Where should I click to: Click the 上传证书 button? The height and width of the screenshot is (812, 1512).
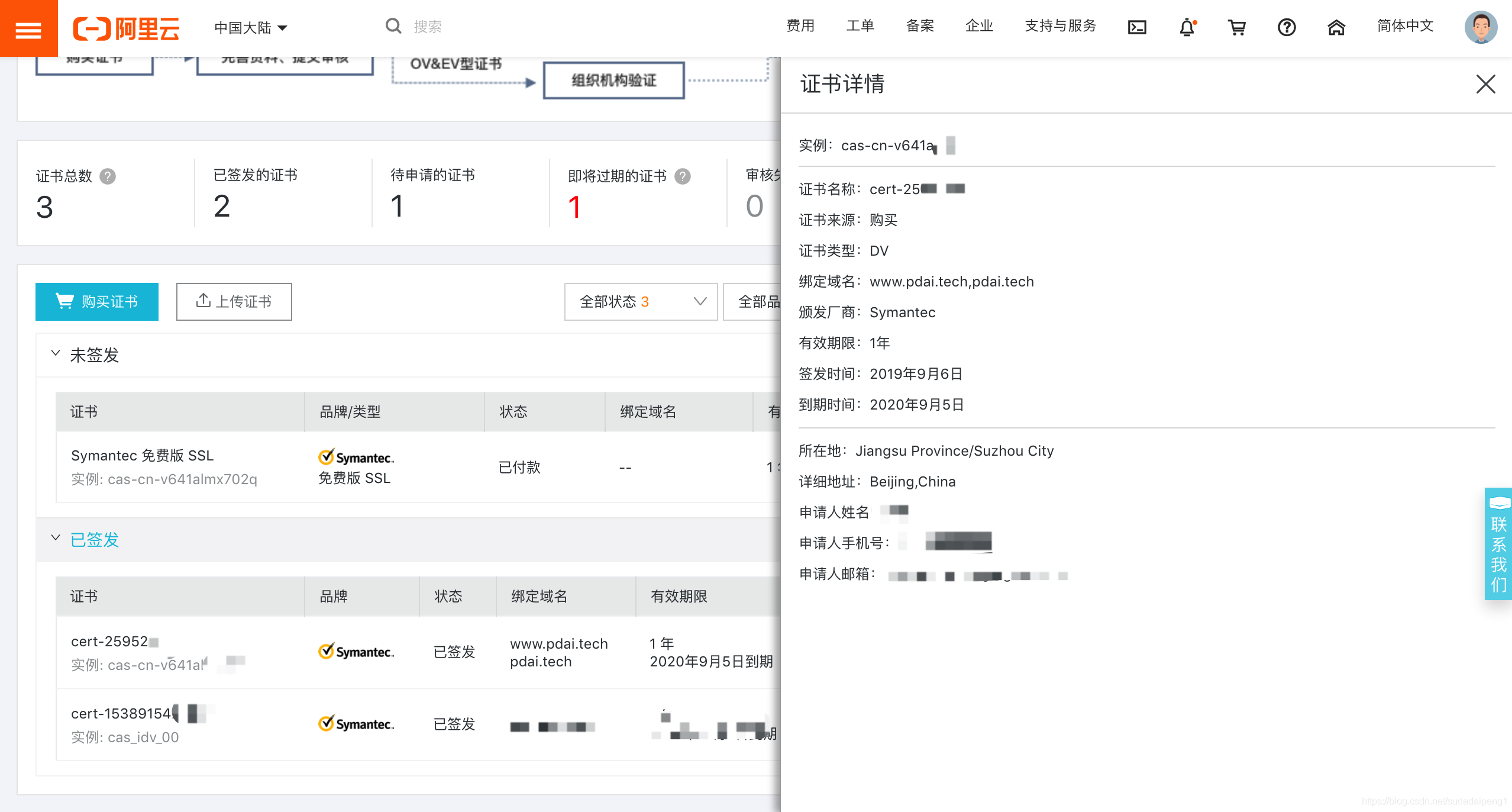[234, 301]
